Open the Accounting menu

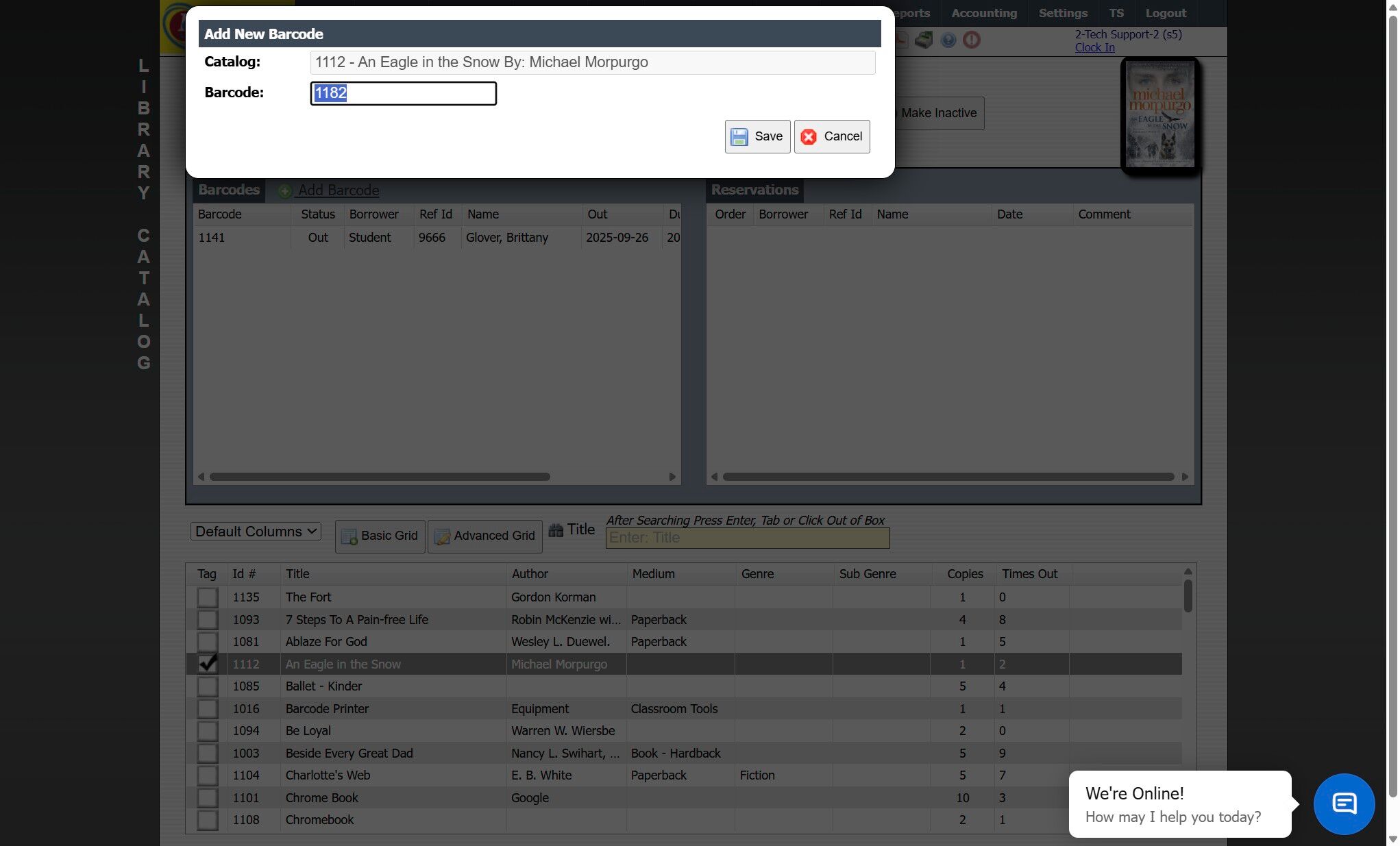[x=983, y=13]
